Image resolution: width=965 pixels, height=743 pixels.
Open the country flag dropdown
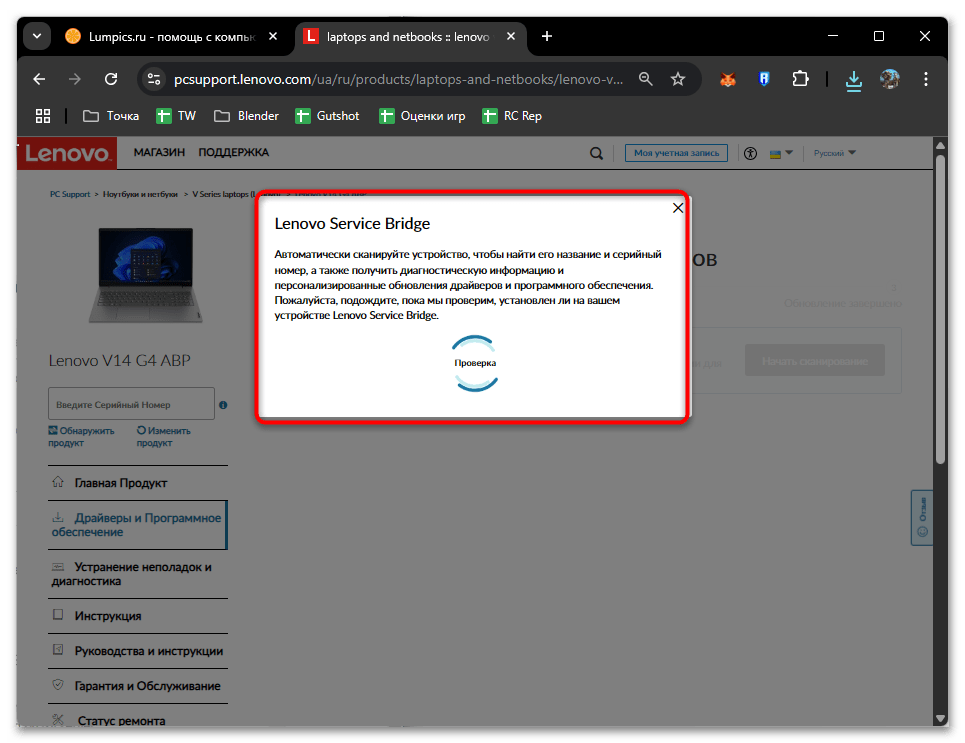point(781,153)
